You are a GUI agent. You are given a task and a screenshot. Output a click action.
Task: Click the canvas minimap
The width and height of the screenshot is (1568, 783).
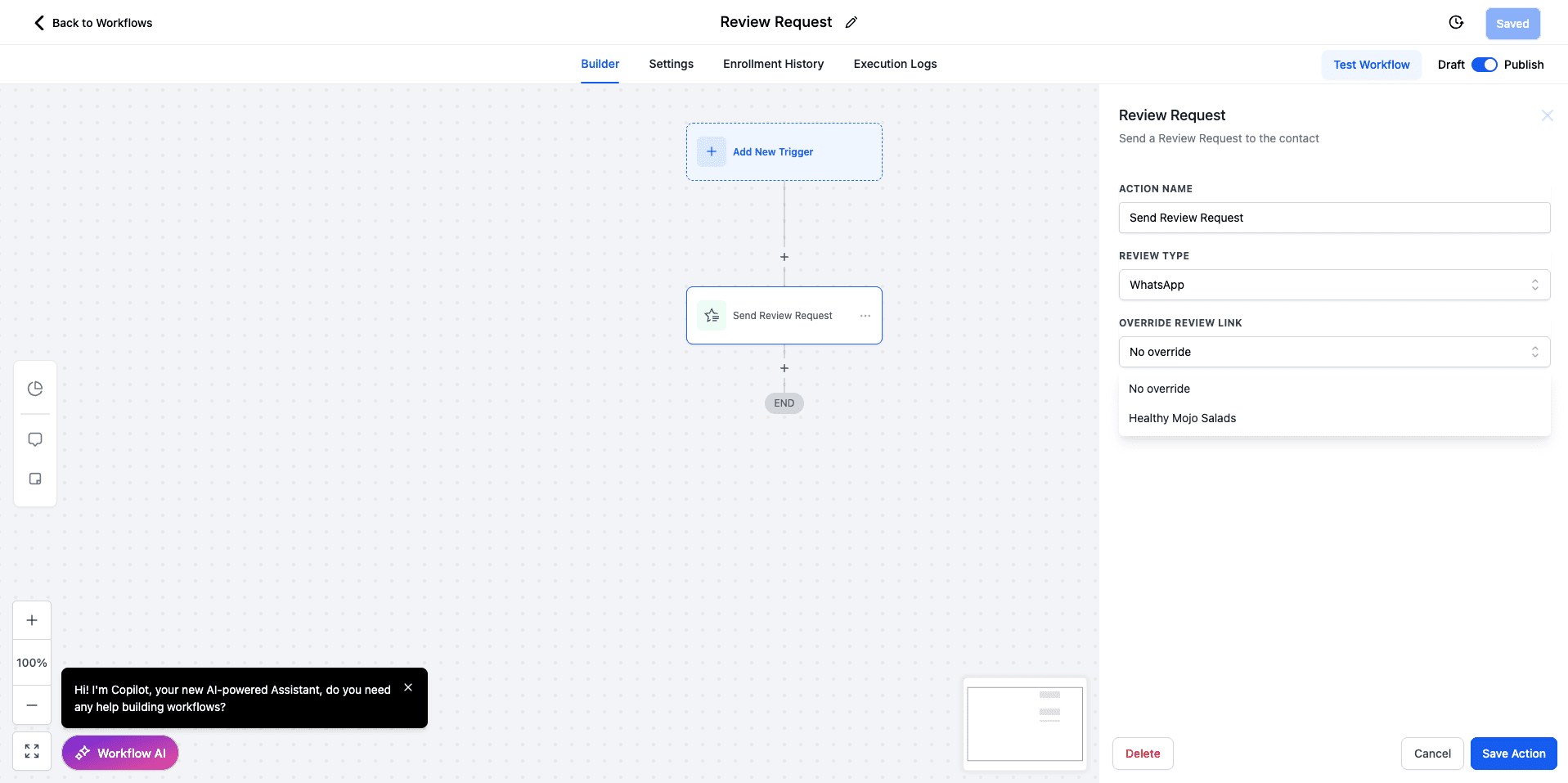[x=1025, y=724]
